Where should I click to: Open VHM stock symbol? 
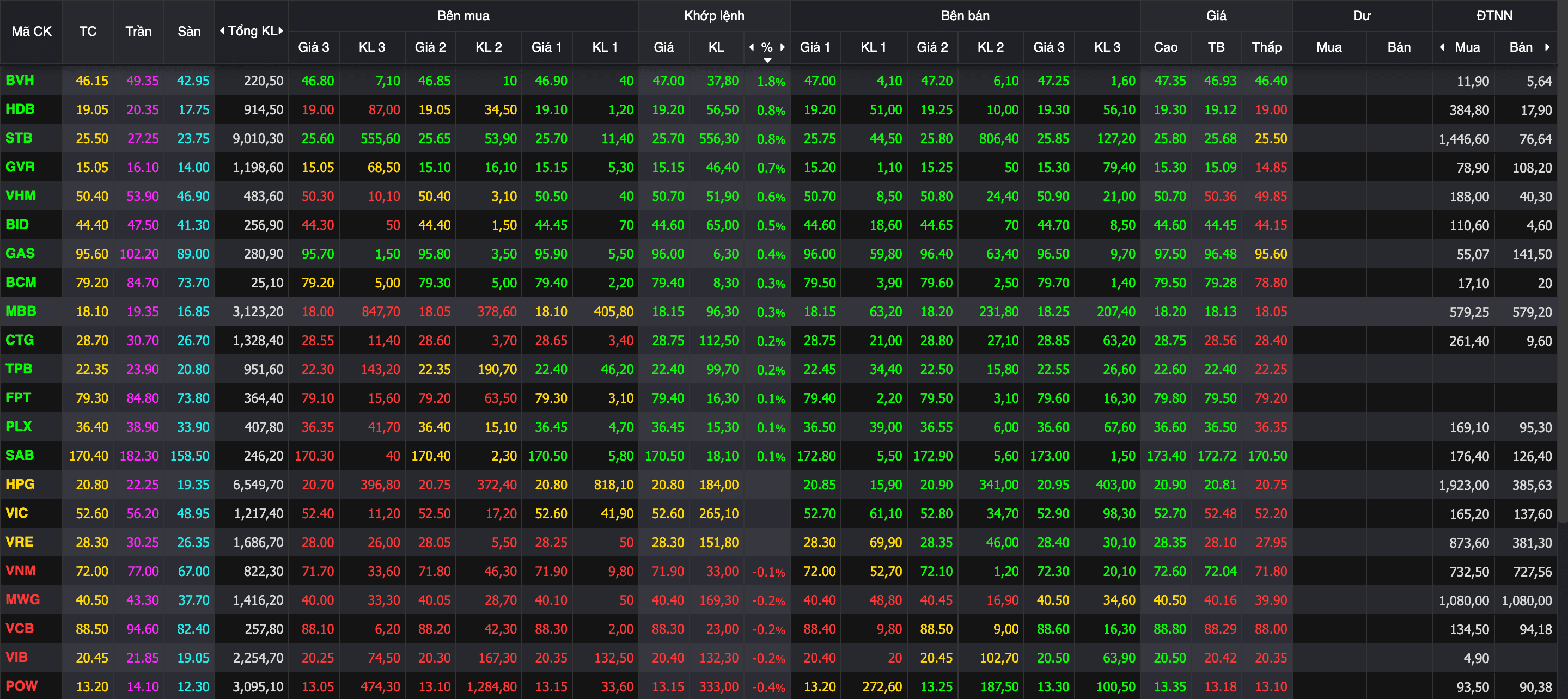tap(21, 196)
